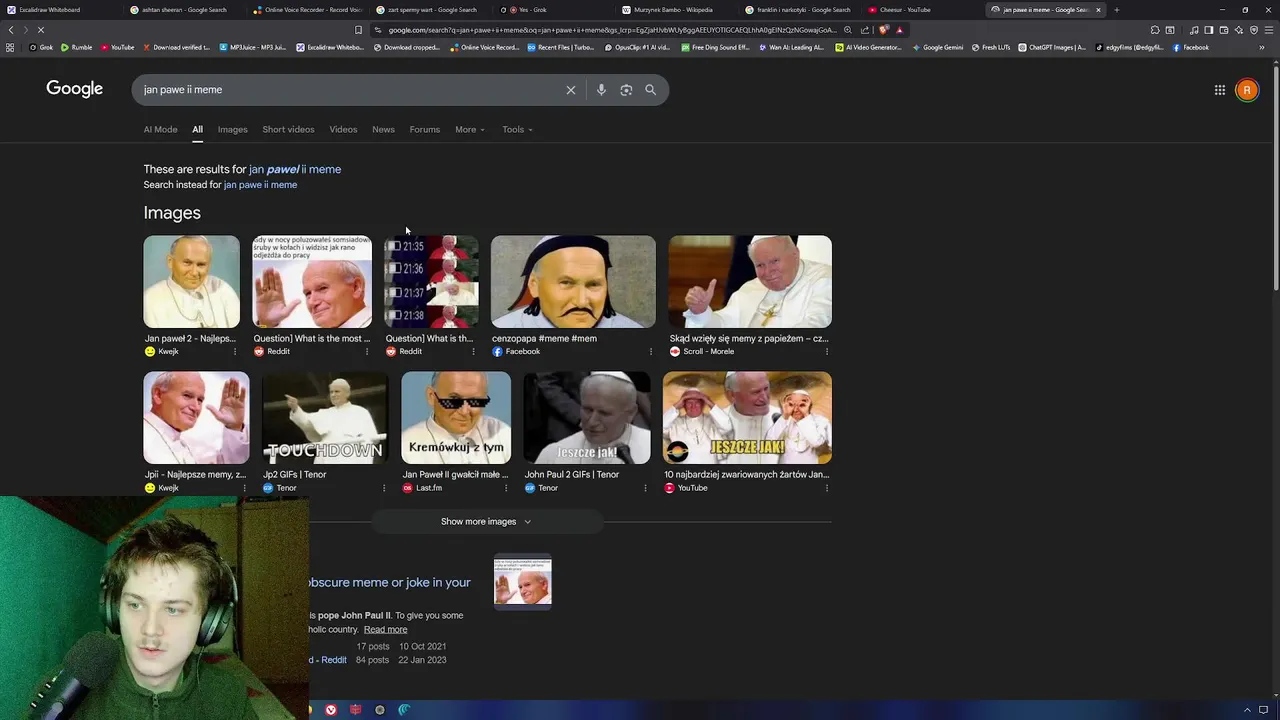Submit search with the magnifying glass icon
Viewport: 1280px width, 720px height.
click(x=650, y=90)
